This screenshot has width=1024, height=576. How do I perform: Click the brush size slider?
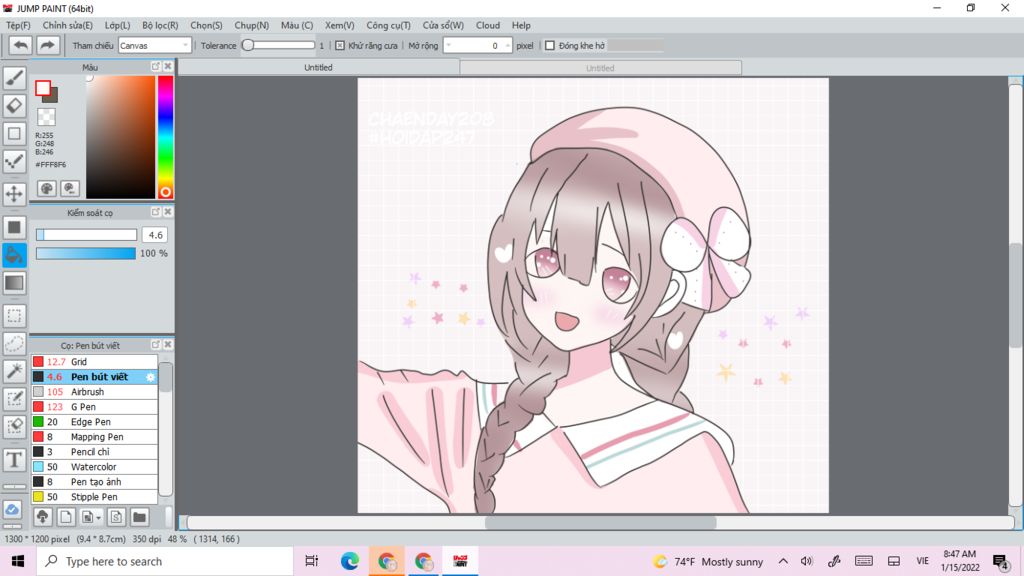tap(86, 235)
